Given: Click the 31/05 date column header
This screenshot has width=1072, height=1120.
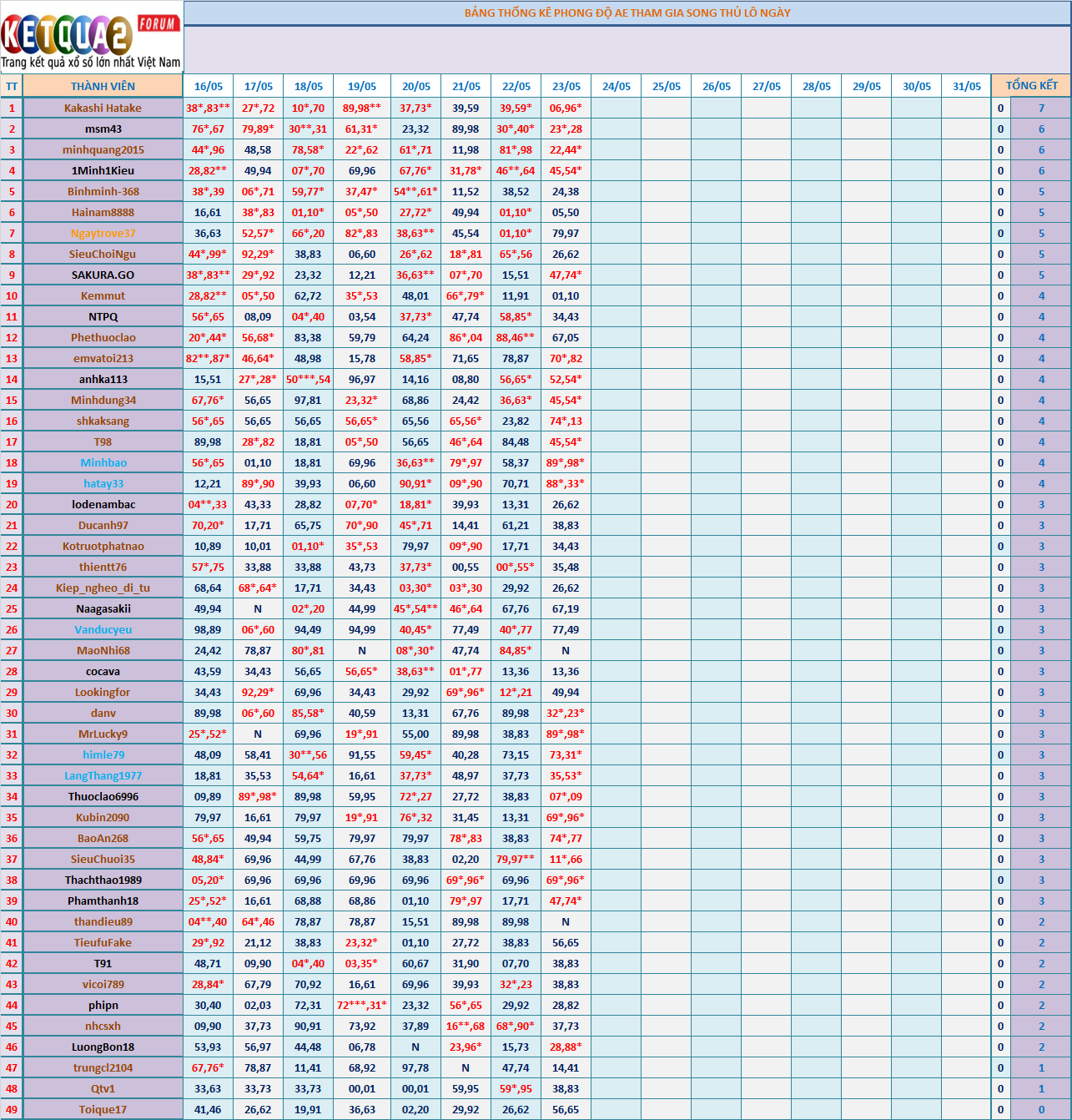Looking at the screenshot, I should tap(966, 86).
